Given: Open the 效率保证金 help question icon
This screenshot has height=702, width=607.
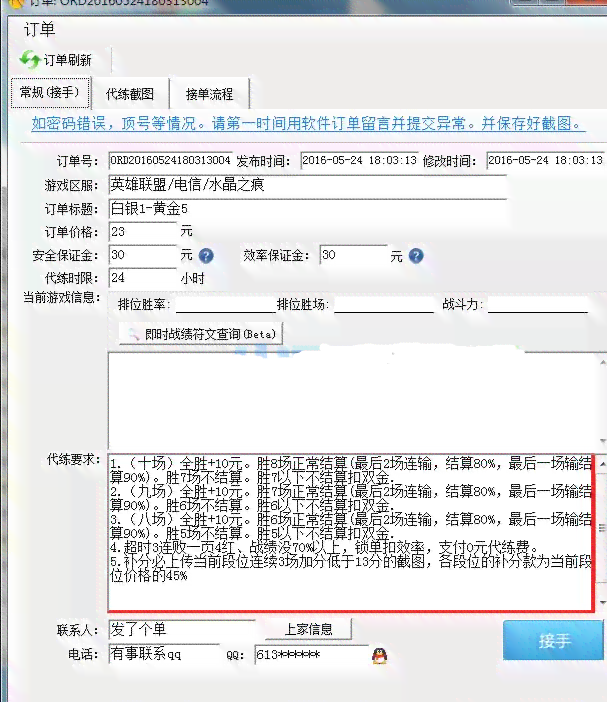Looking at the screenshot, I should click(416, 256).
